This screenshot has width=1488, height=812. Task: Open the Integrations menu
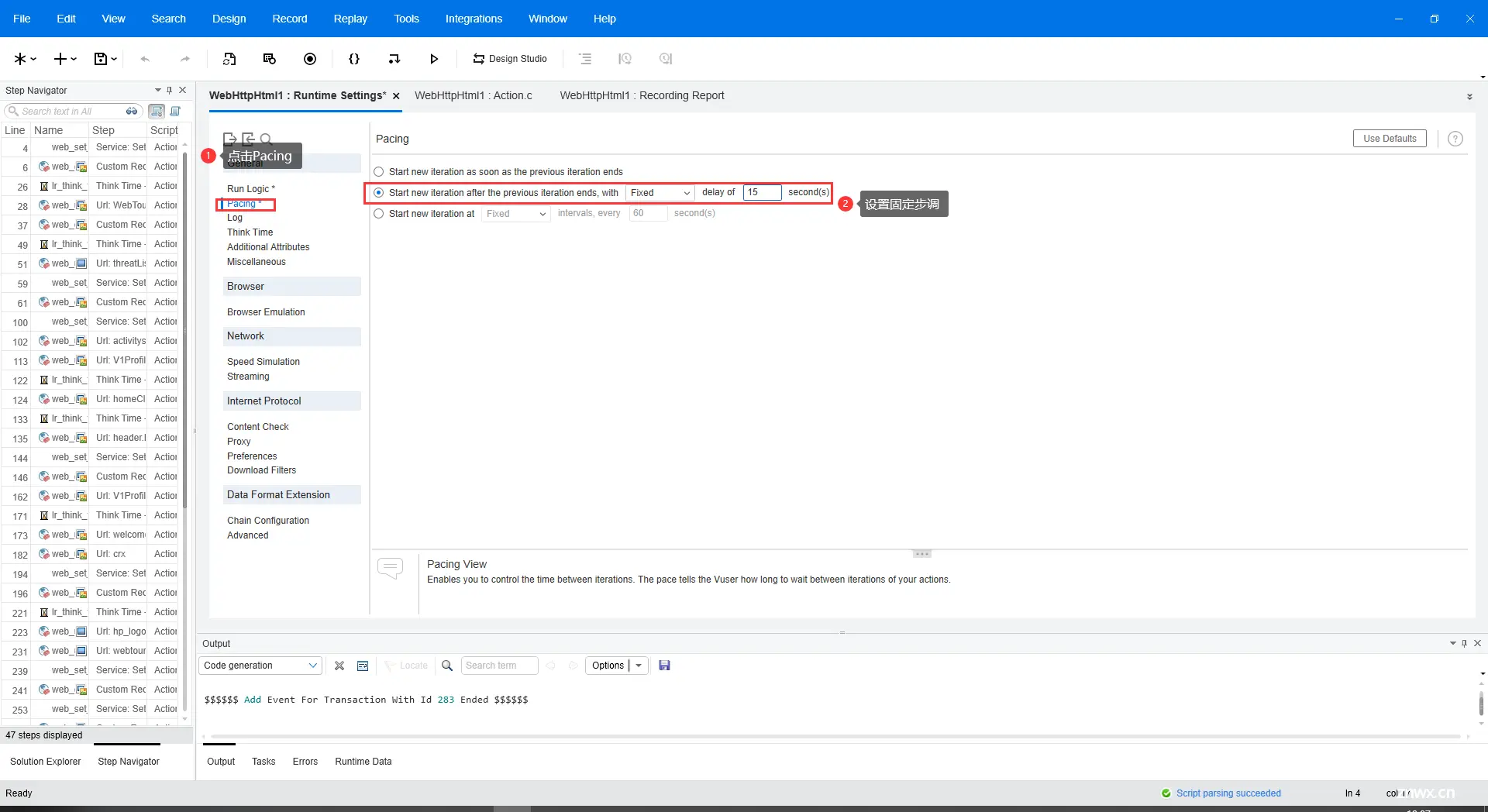474,19
